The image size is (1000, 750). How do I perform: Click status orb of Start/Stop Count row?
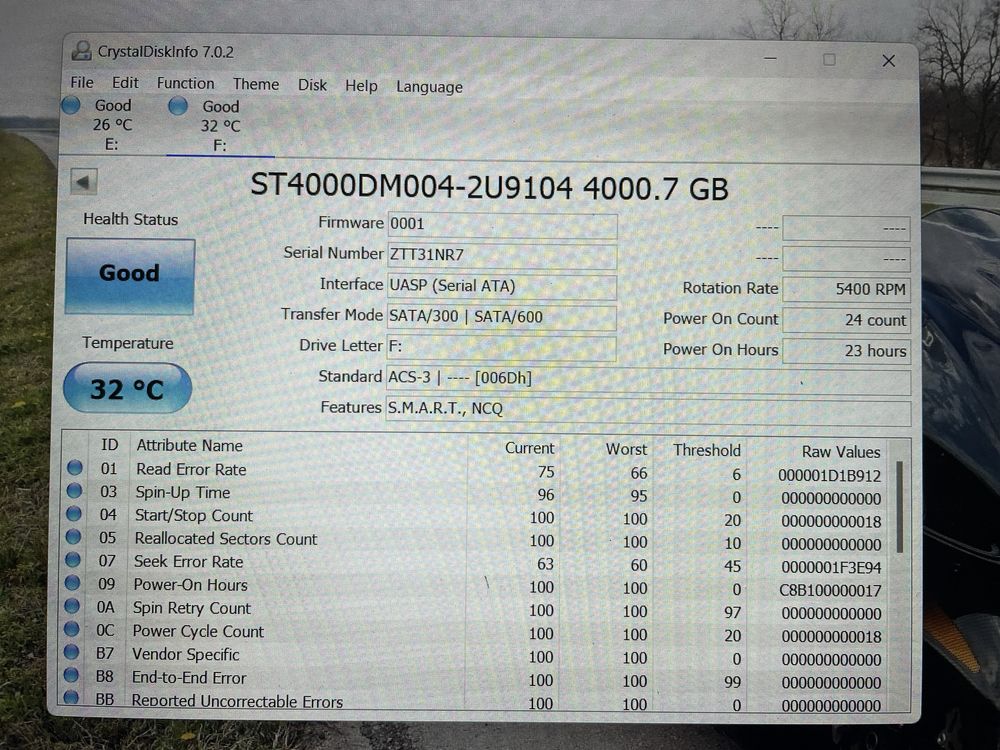[74, 514]
